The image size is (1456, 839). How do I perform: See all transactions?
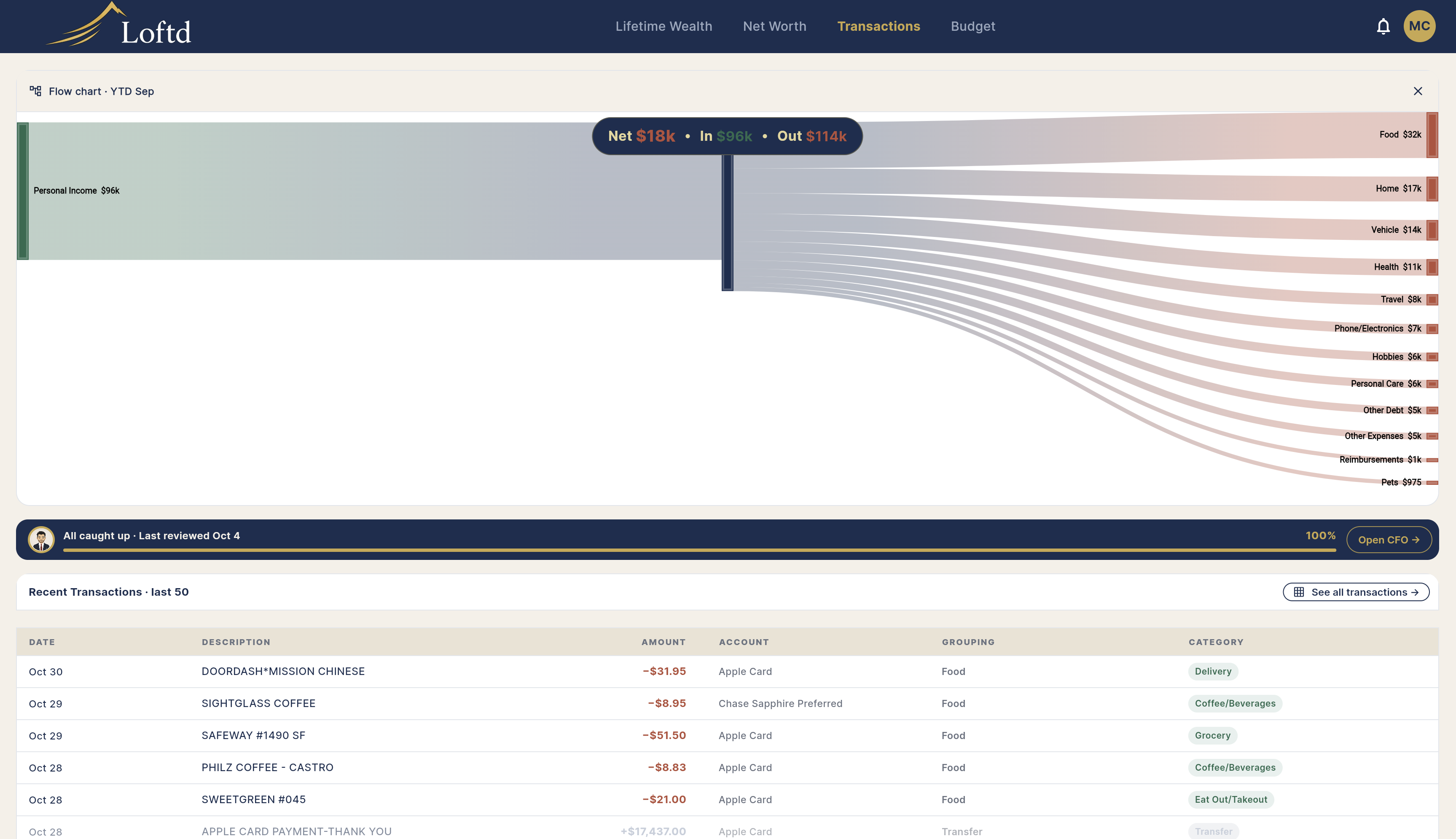click(1356, 592)
